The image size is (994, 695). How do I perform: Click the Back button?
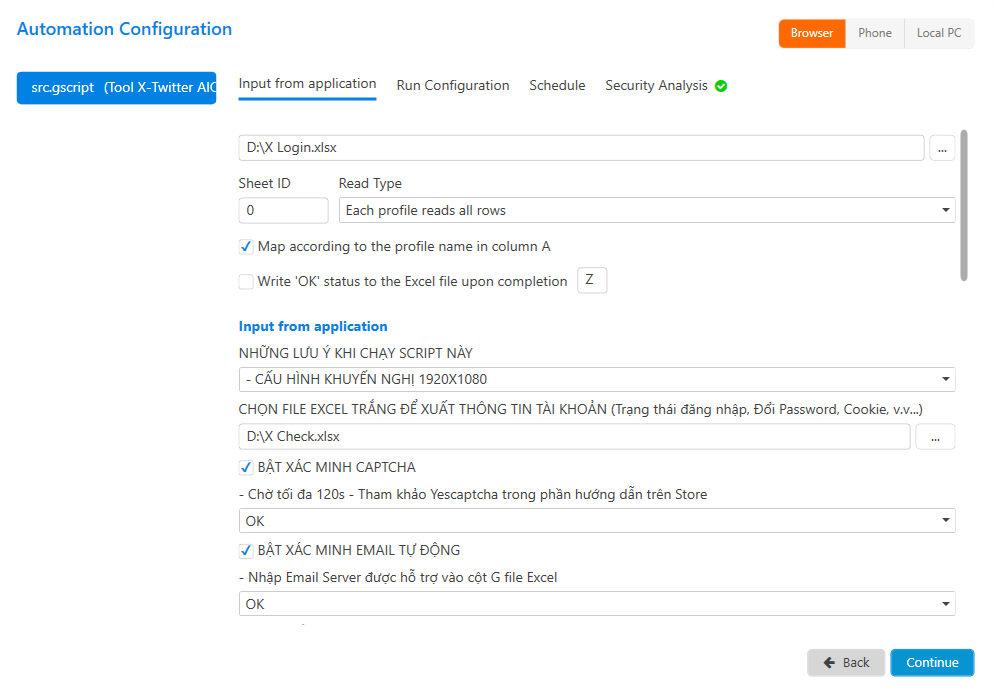pyautogui.click(x=845, y=663)
